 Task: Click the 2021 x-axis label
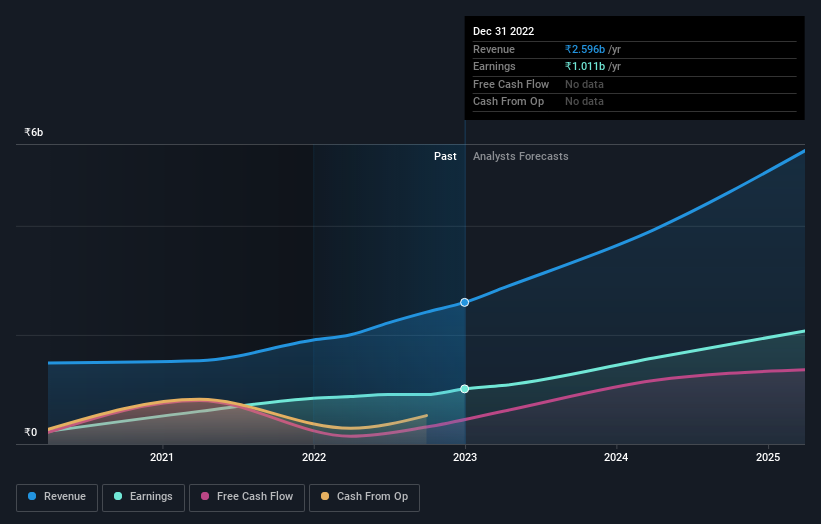162,457
